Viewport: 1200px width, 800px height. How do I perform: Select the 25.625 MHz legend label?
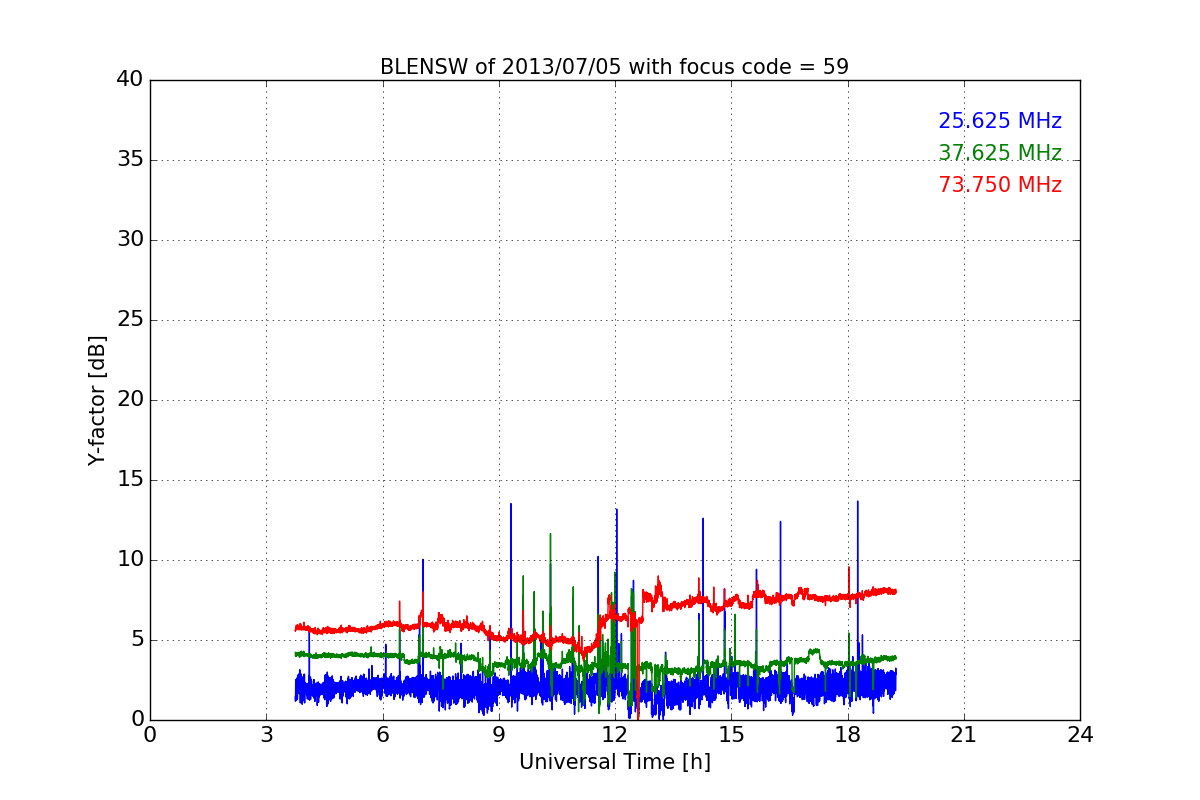tap(1000, 121)
